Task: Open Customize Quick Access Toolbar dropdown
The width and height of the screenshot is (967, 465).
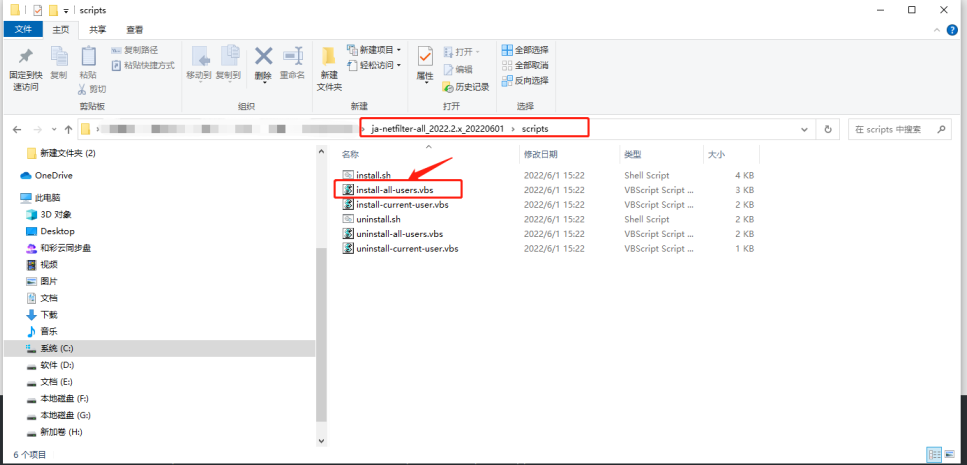Action: point(65,10)
